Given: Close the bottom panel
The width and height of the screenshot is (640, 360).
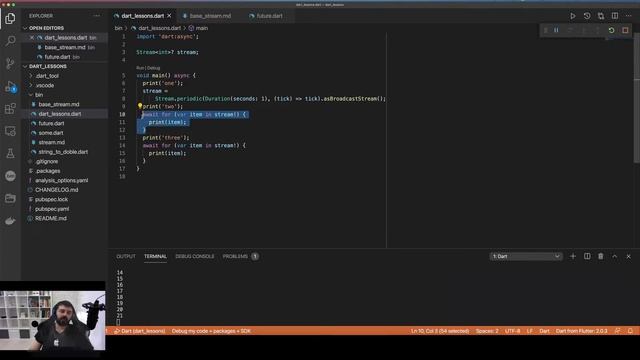Looking at the screenshot, I should [629, 256].
